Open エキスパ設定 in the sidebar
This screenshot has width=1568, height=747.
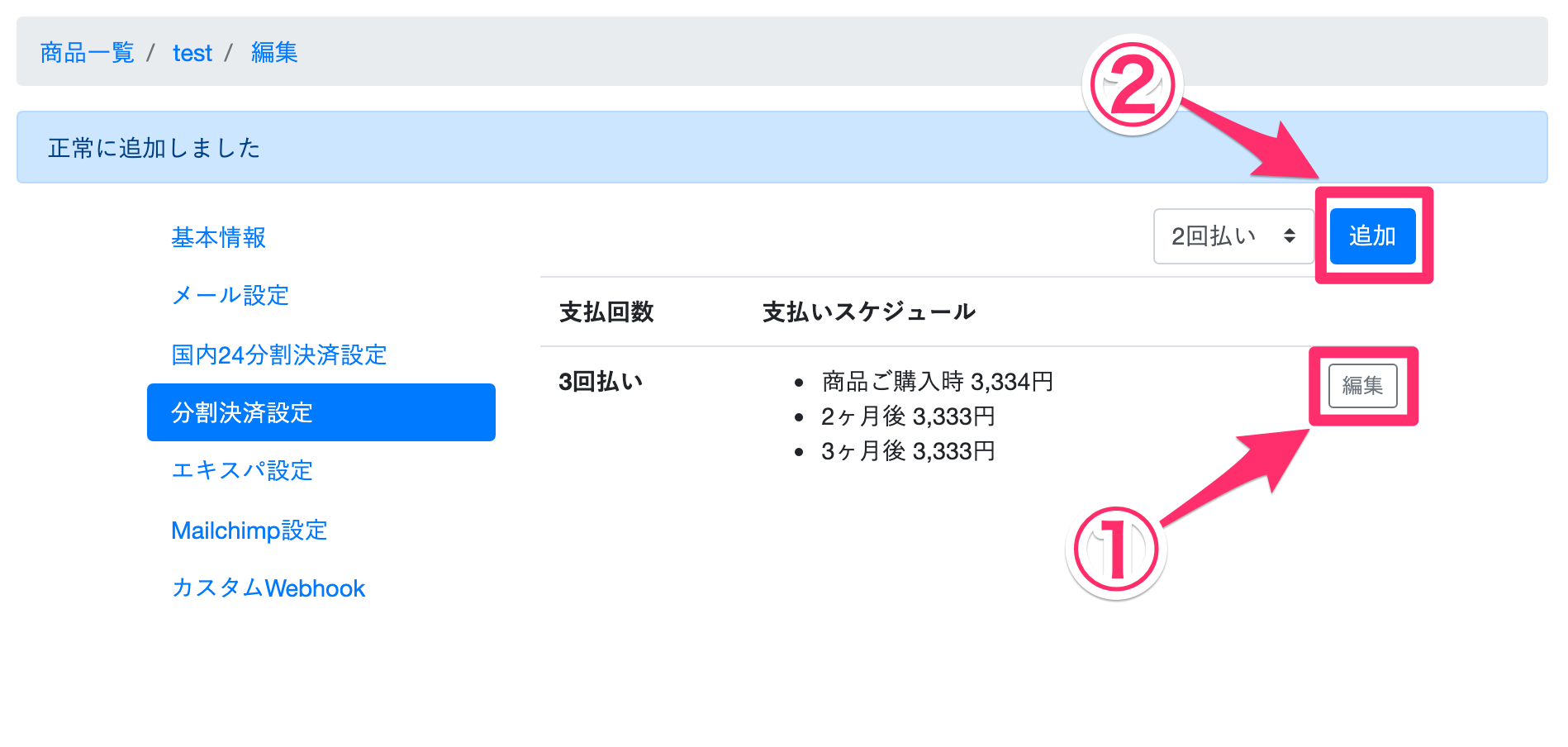pos(241,471)
